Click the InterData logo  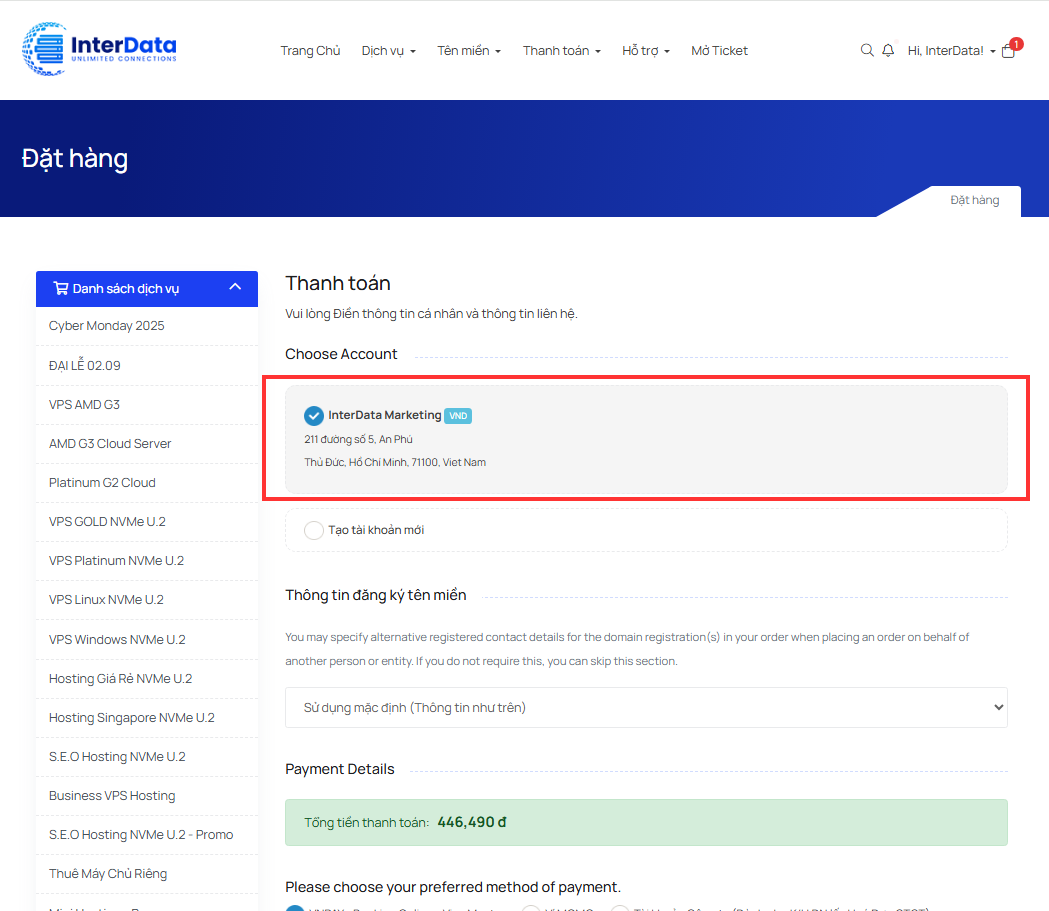tap(99, 49)
